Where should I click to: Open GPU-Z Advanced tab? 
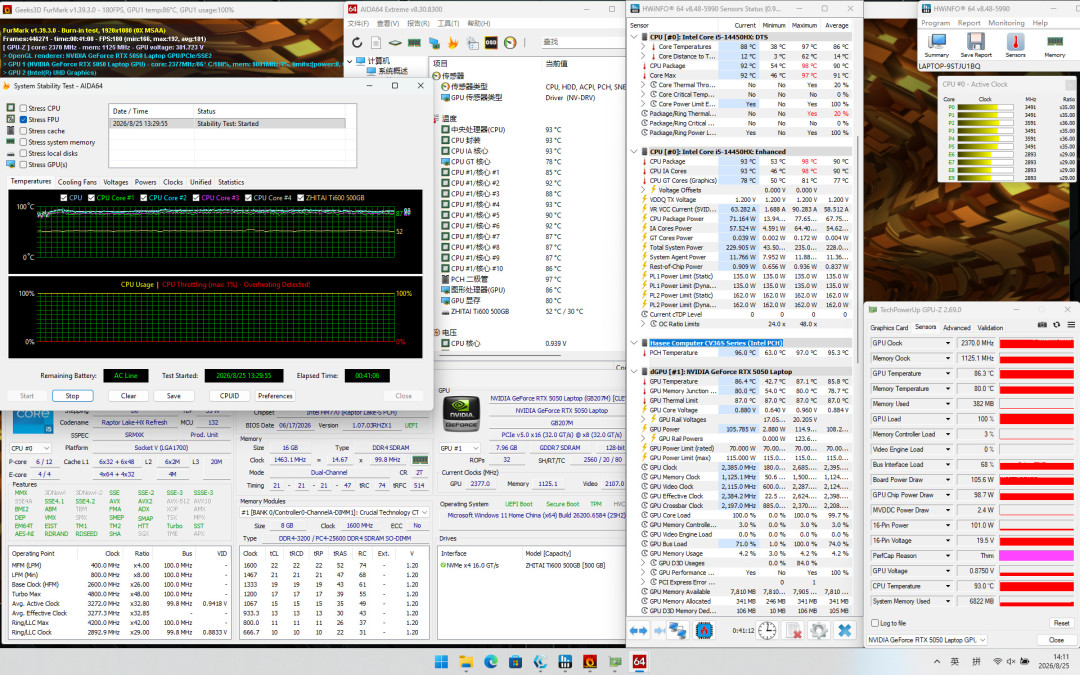coord(956,328)
